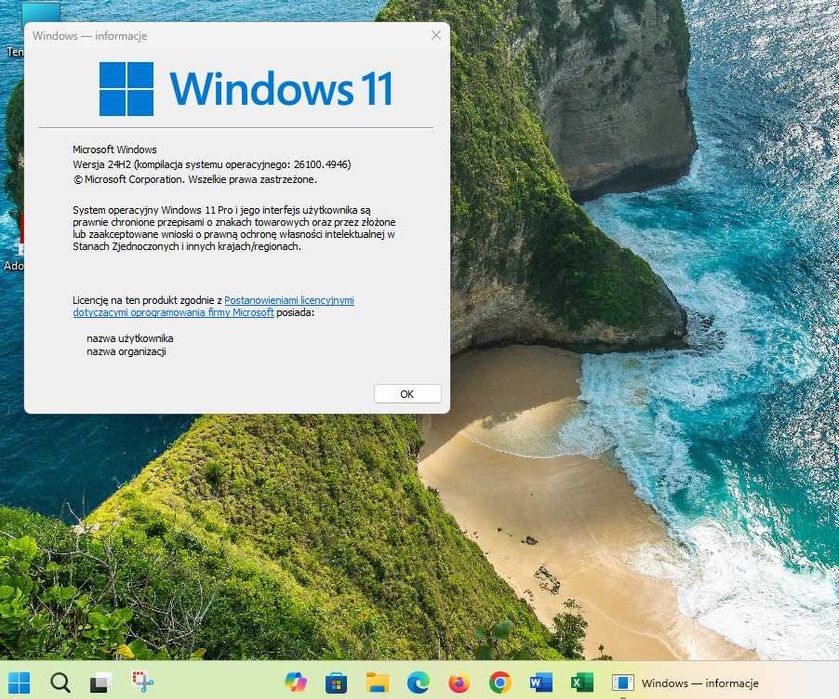The image size is (839, 699).
Task: Select the Windows — informacje taskbar button
Action: pos(685,683)
